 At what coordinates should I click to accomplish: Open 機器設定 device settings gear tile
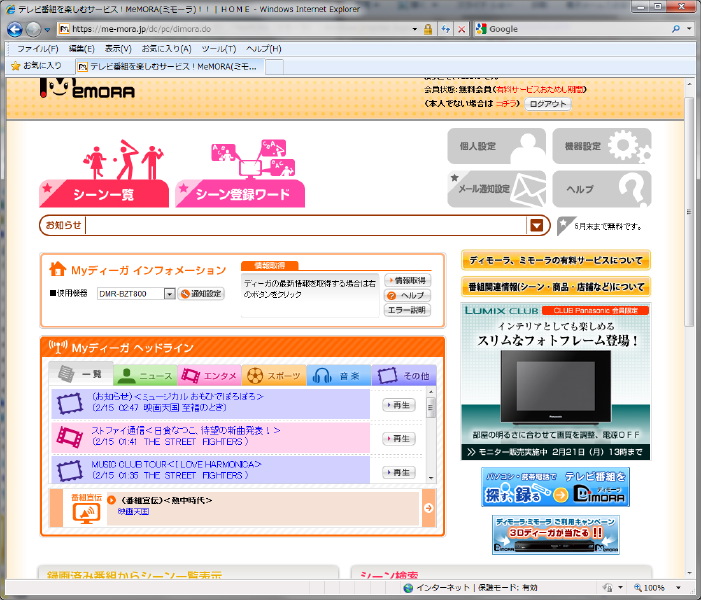tap(602, 146)
